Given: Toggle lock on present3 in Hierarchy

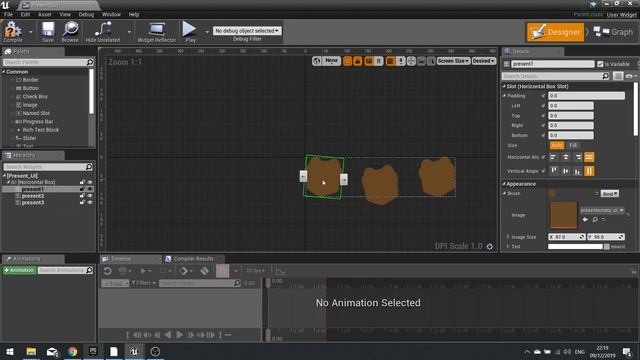Looking at the screenshot, I should click(82, 202).
